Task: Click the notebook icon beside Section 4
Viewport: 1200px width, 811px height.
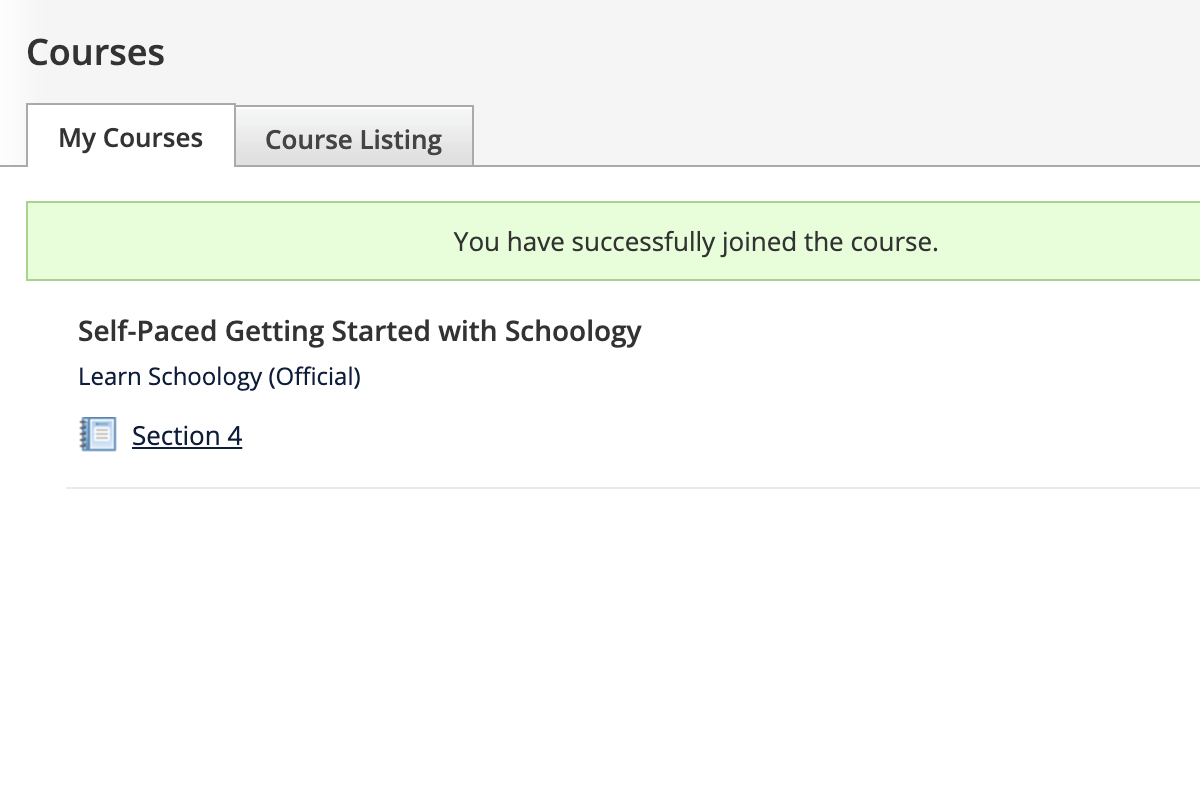Action: point(98,435)
